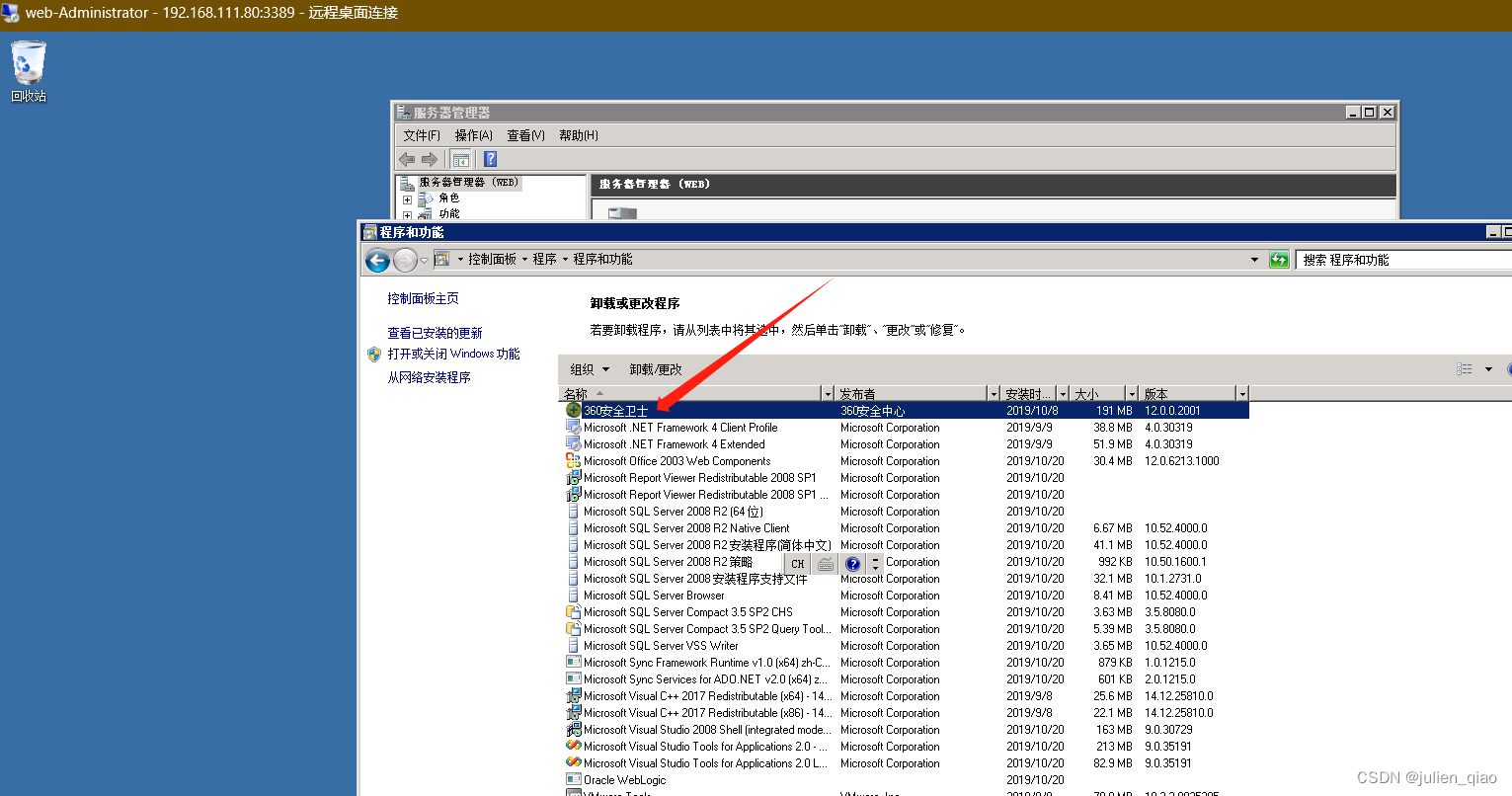Click the change view icon
This screenshot has width=1512, height=796.
pyautogui.click(x=1465, y=369)
